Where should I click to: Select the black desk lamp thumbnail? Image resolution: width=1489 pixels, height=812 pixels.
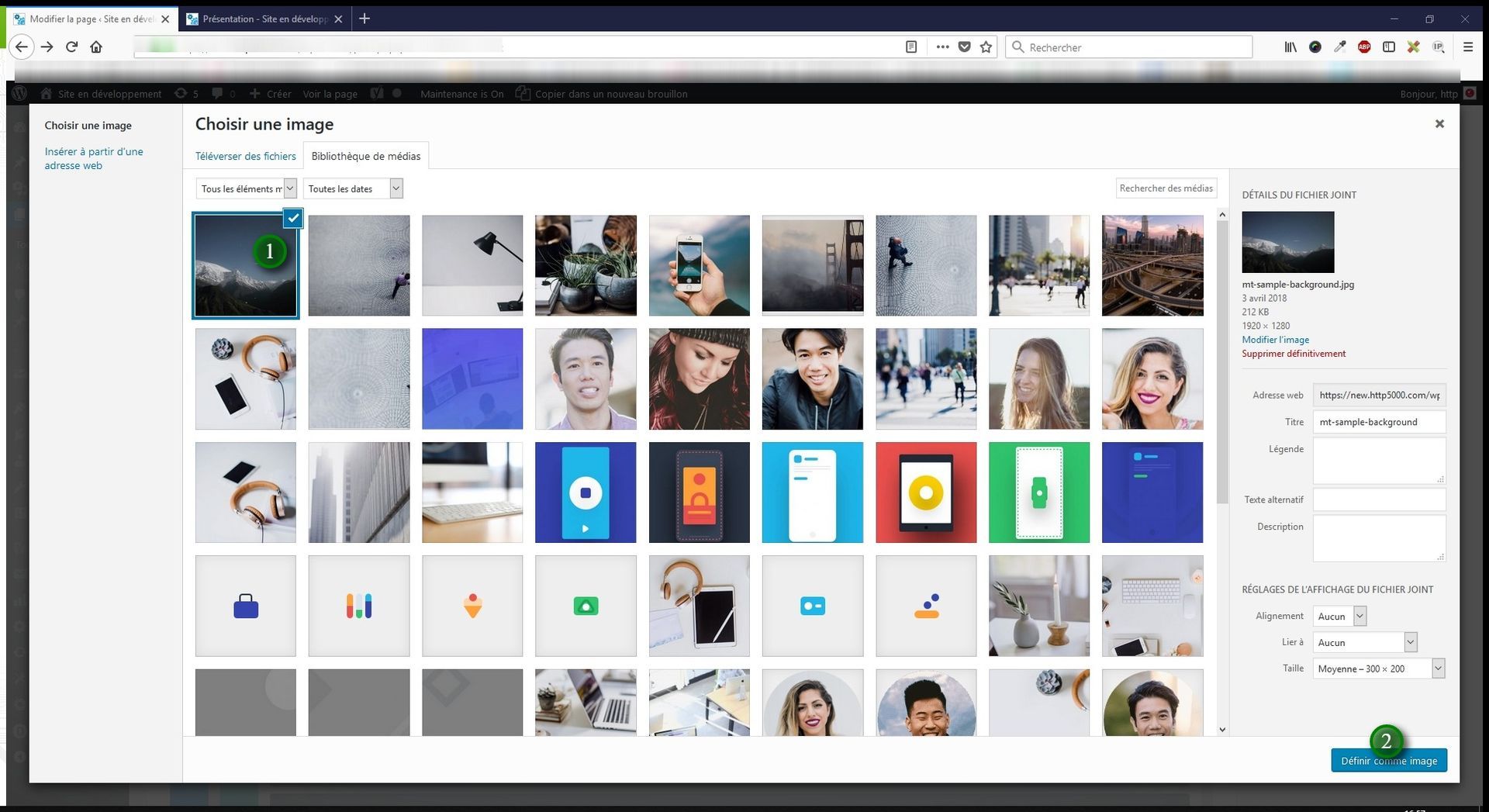click(472, 265)
